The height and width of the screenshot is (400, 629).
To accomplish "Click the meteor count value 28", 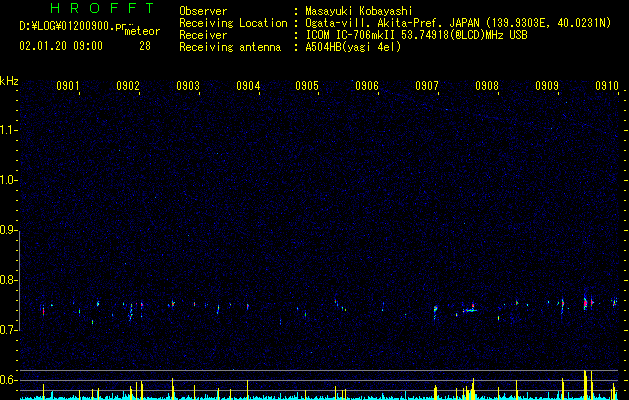I will pos(145,46).
